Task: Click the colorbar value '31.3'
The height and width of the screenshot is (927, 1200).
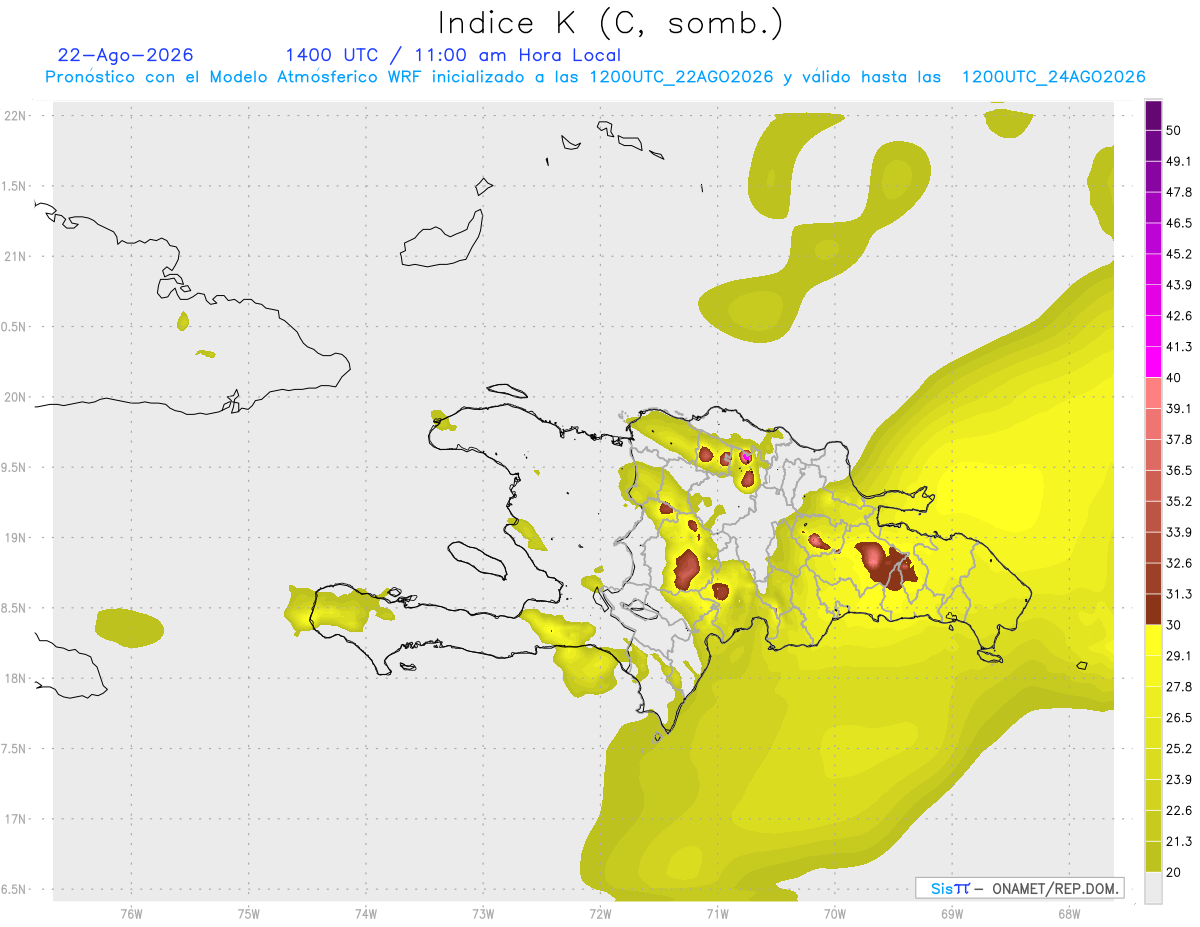Action: pyautogui.click(x=1178, y=594)
